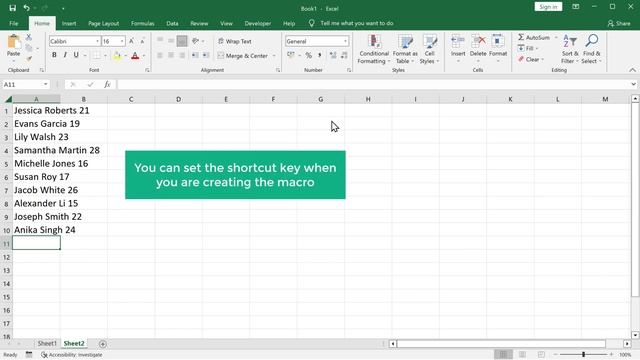Image resolution: width=640 pixels, height=360 pixels.
Task: Switch to Page Layout view in status bar
Action: tap(522, 355)
